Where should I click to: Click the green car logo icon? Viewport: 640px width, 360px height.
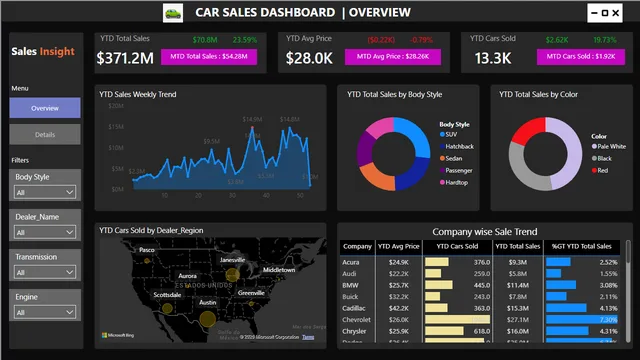coord(173,13)
